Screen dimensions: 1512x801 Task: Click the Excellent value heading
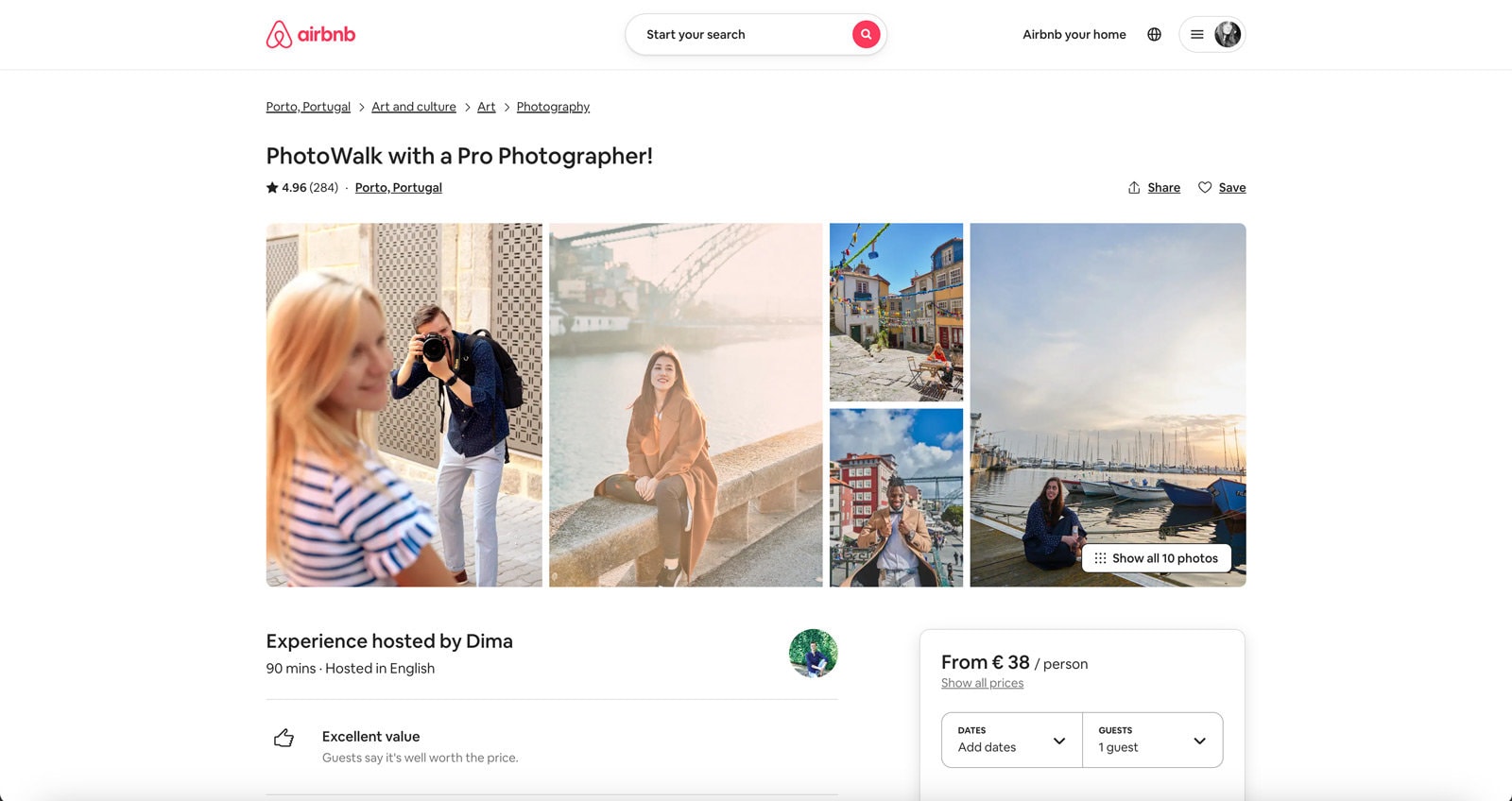click(x=370, y=737)
